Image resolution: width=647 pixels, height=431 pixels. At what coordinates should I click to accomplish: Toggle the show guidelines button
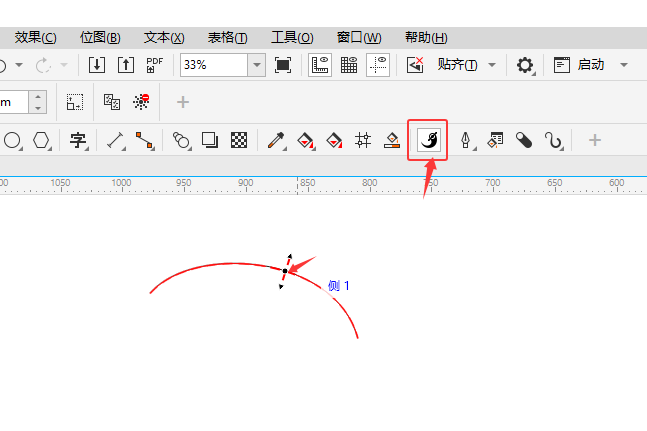pyautogui.click(x=378, y=65)
